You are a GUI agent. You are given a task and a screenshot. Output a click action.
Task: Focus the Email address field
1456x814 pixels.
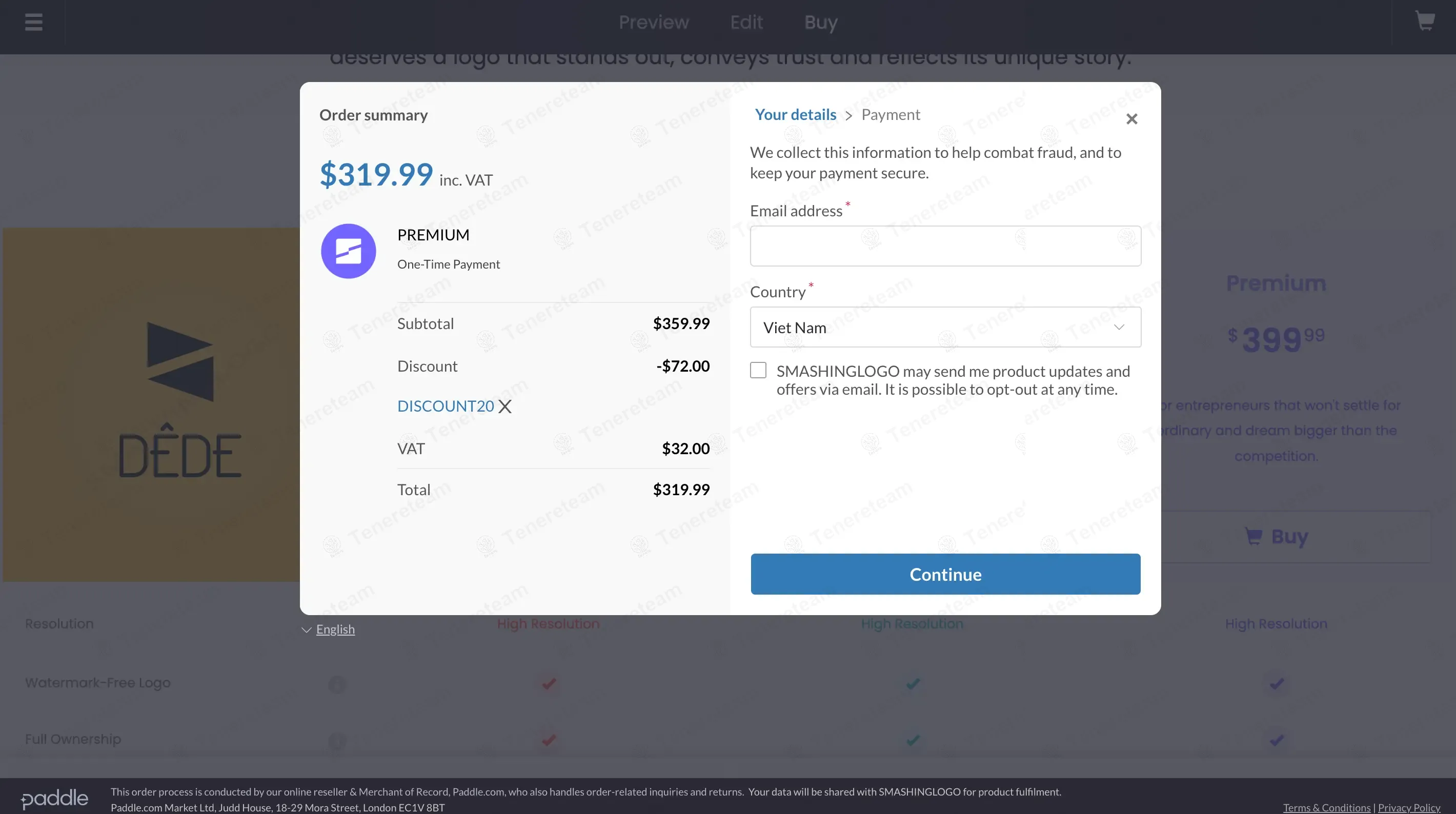(x=945, y=246)
